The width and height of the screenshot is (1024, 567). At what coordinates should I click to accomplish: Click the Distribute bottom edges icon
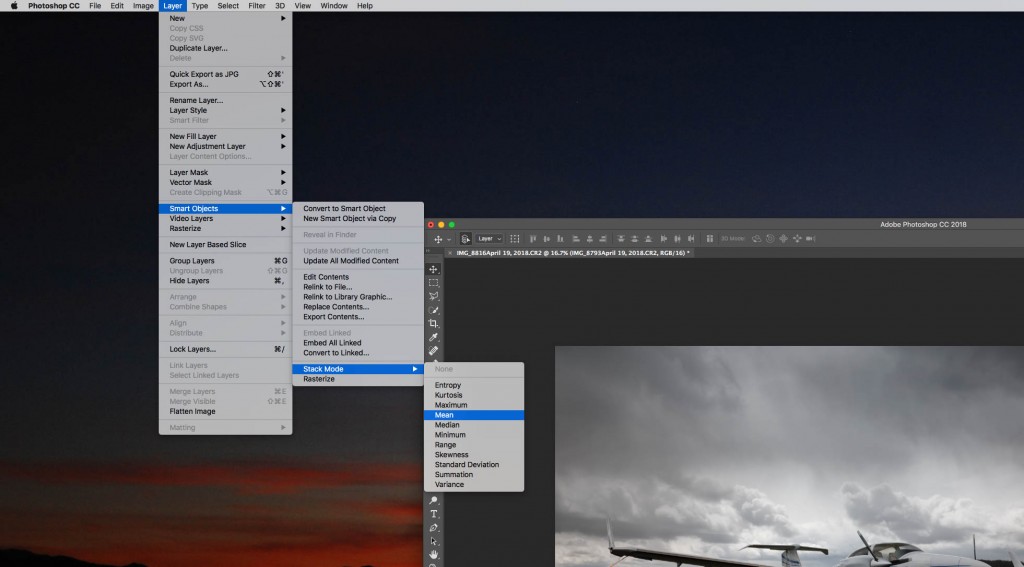pyautogui.click(x=648, y=238)
